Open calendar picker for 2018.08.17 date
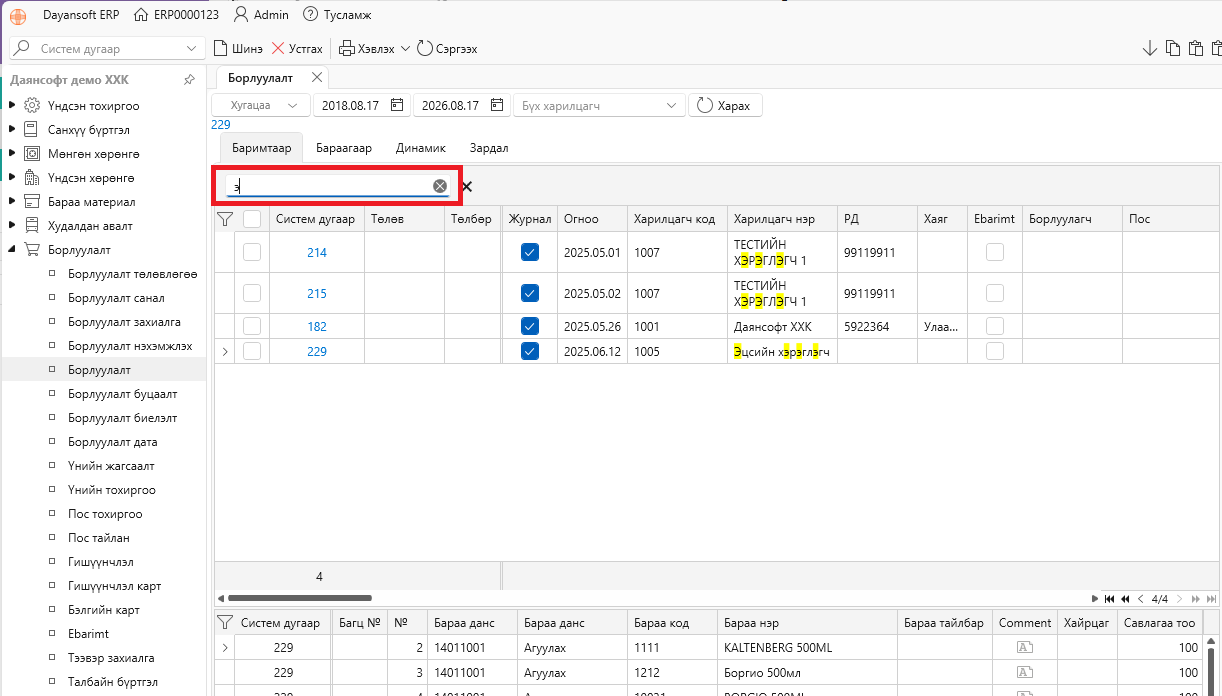The width and height of the screenshot is (1222, 696). point(397,105)
